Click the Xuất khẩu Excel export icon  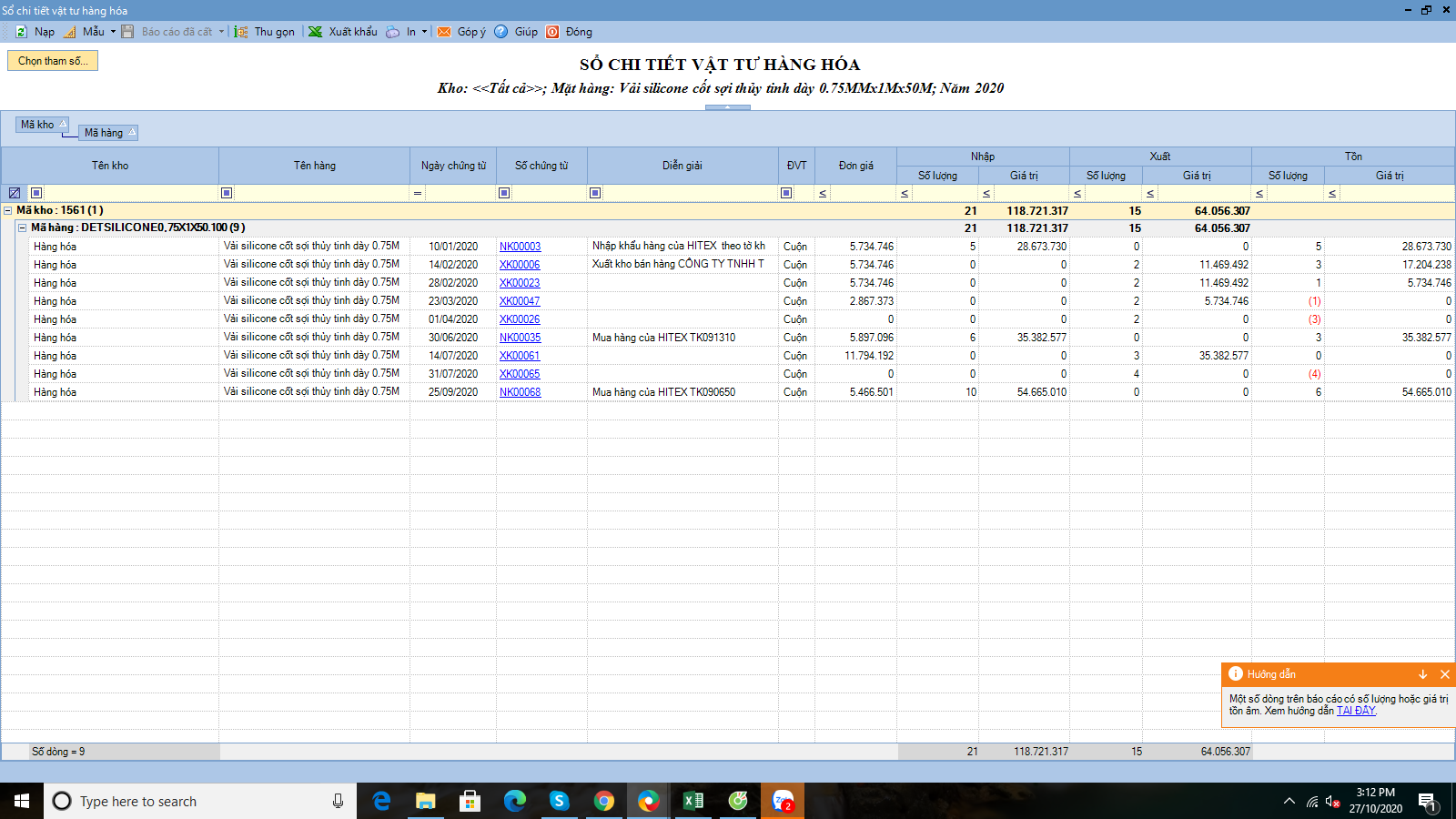315,32
